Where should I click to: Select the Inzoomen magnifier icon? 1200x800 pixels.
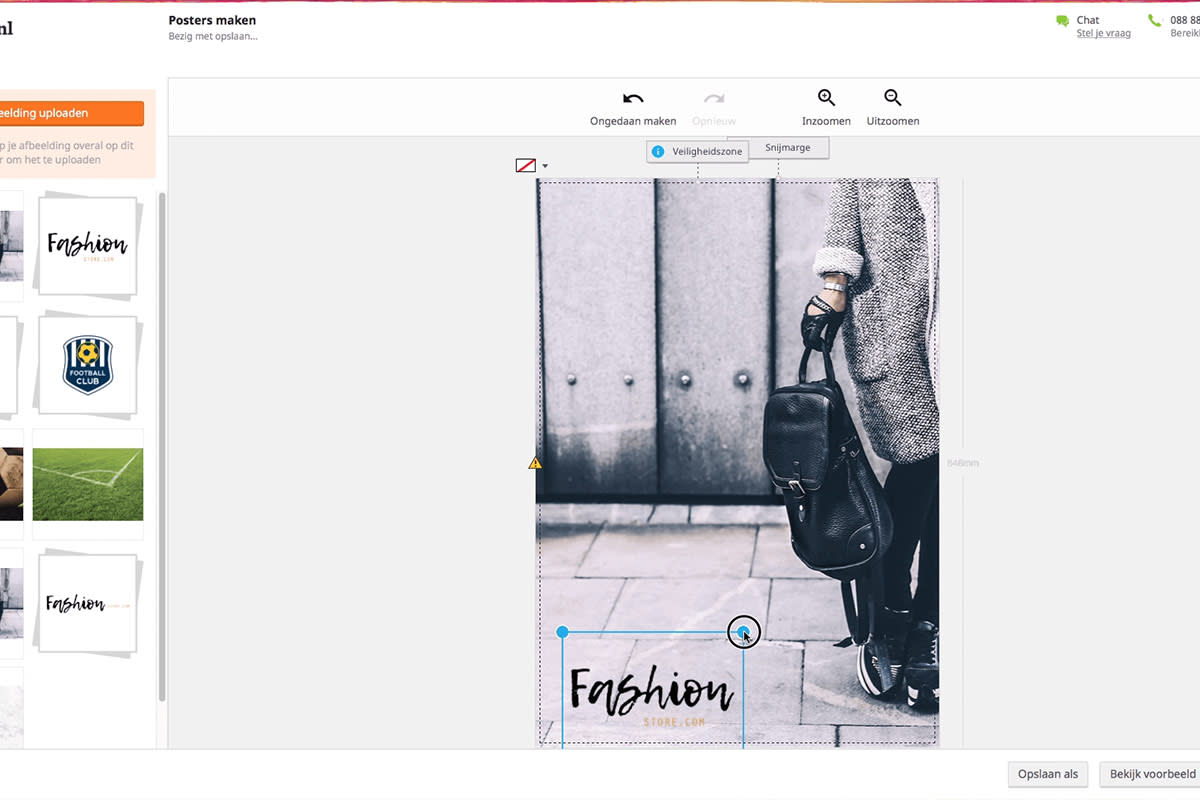[x=825, y=98]
